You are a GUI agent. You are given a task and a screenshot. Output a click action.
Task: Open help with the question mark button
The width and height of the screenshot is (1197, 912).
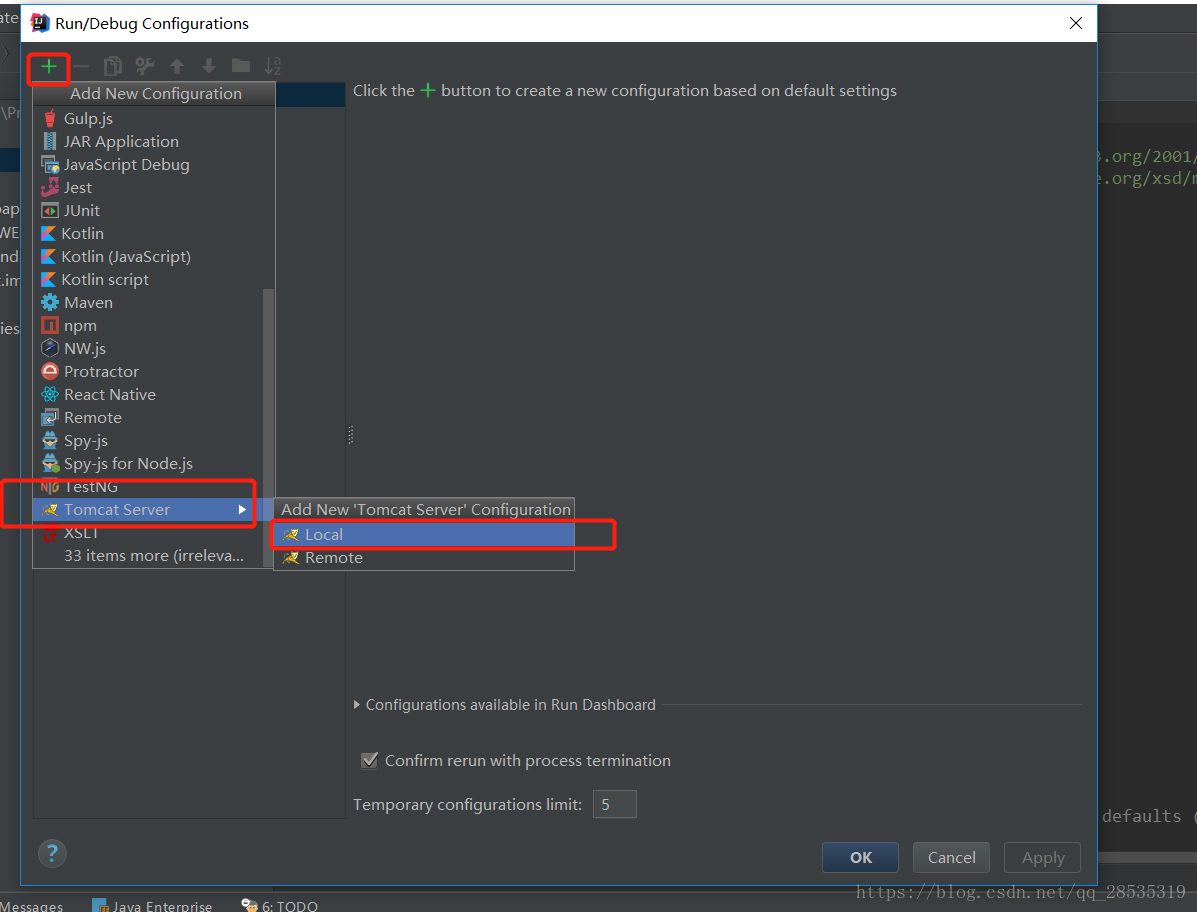(52, 853)
